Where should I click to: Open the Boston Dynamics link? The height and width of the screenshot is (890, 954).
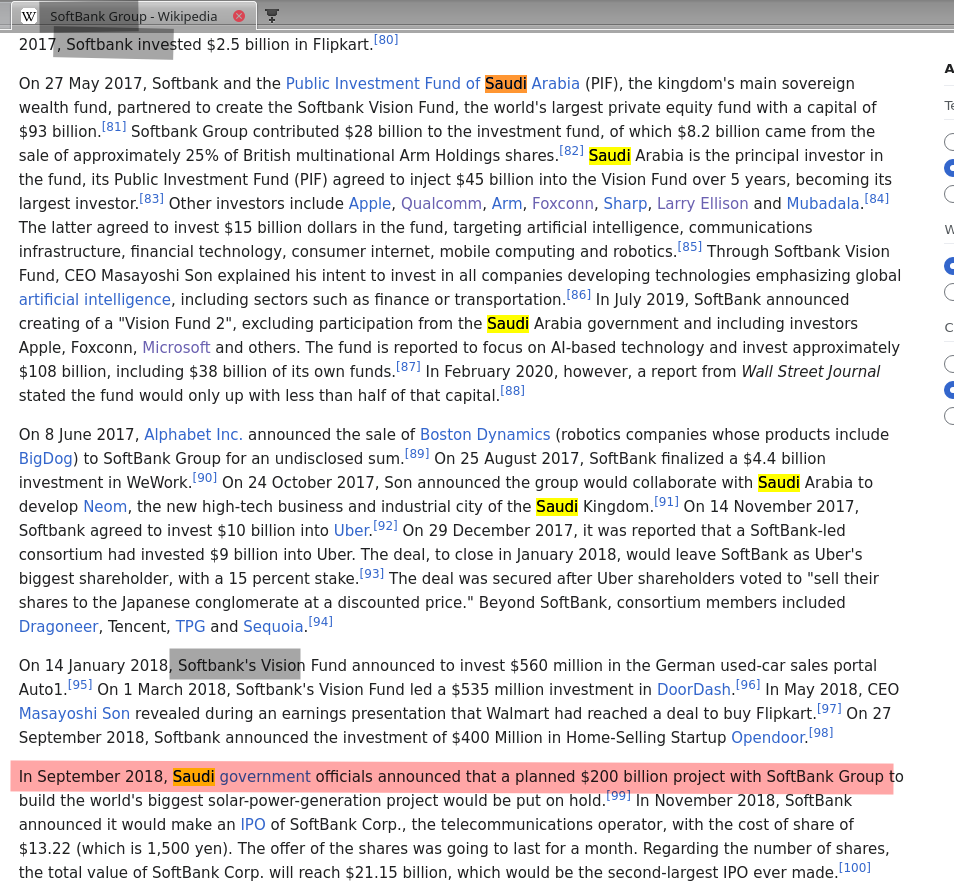coord(485,435)
